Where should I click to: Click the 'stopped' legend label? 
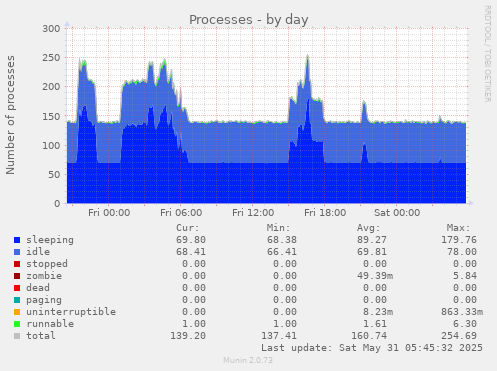(x=47, y=264)
